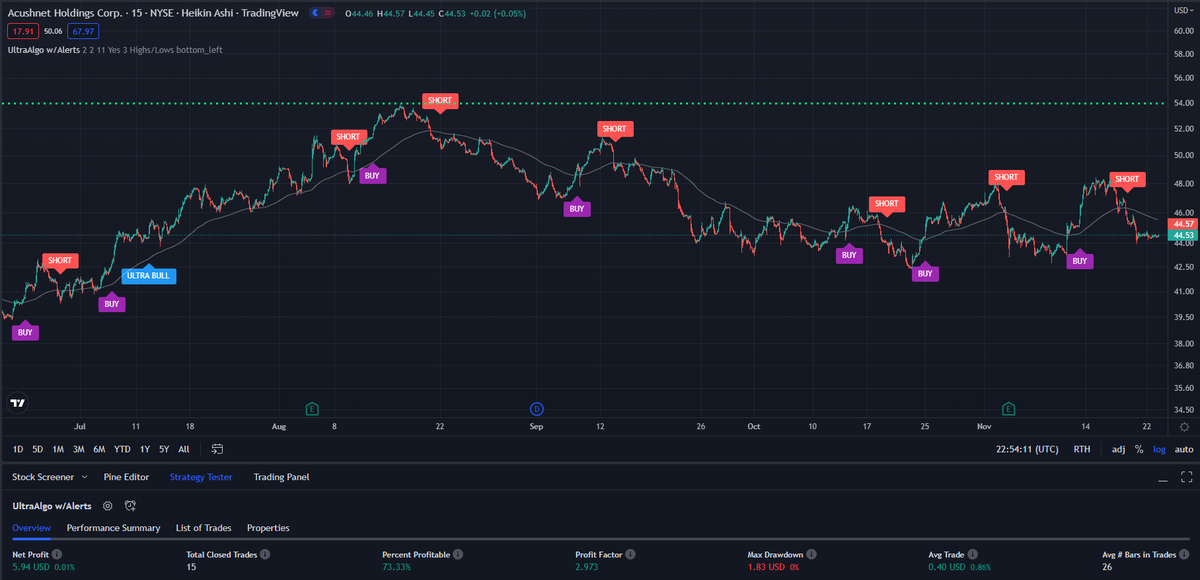Click the Percent Profitable info icon
Screen dimensions: 1200x580
coord(456,553)
